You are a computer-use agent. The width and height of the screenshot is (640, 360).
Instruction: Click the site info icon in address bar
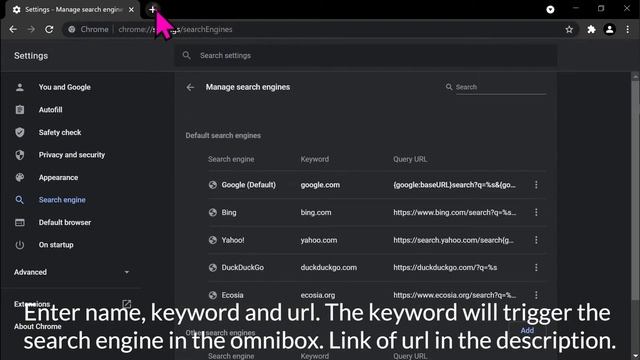click(x=72, y=29)
